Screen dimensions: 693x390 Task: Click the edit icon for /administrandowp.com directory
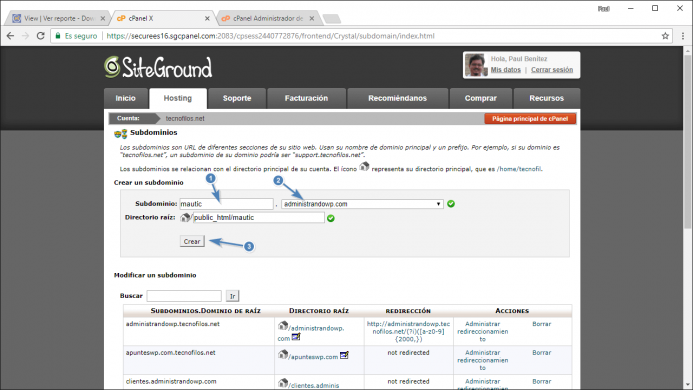coord(296,337)
